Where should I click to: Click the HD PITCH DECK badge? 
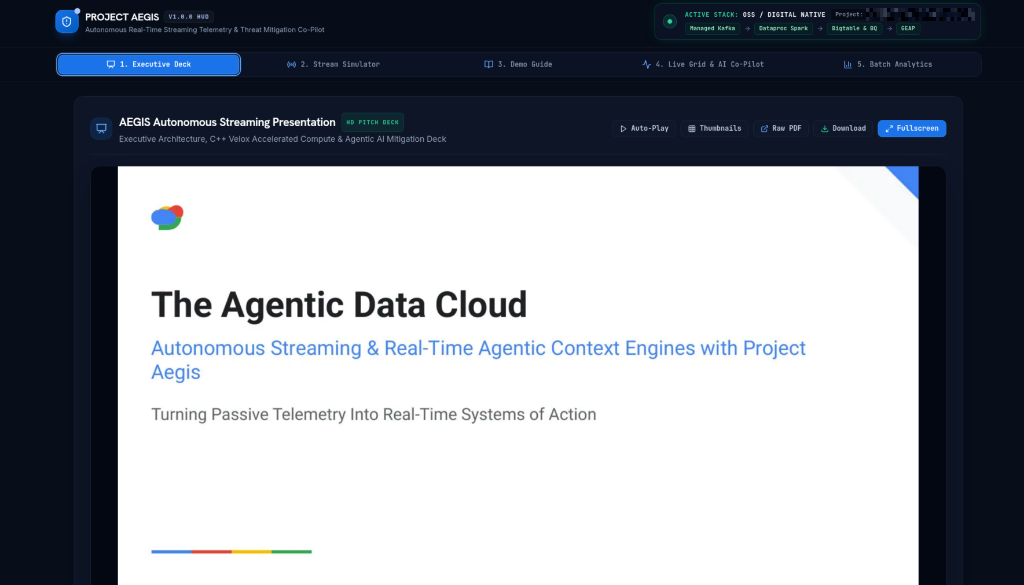click(x=372, y=122)
